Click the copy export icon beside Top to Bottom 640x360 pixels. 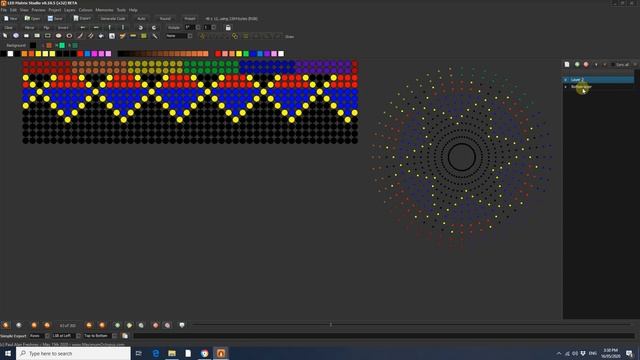[x=125, y=336]
